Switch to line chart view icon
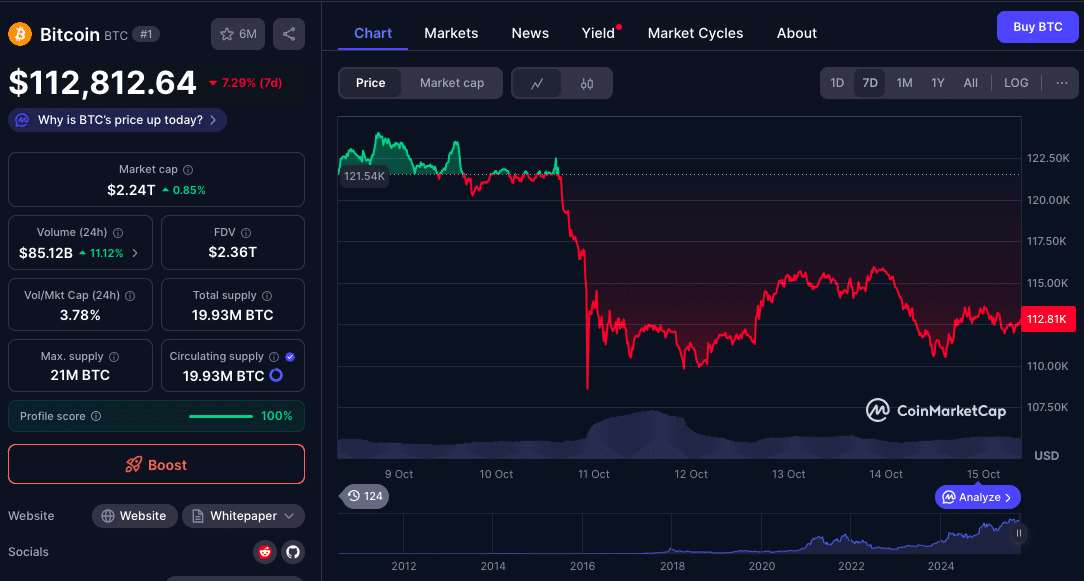 coord(536,84)
